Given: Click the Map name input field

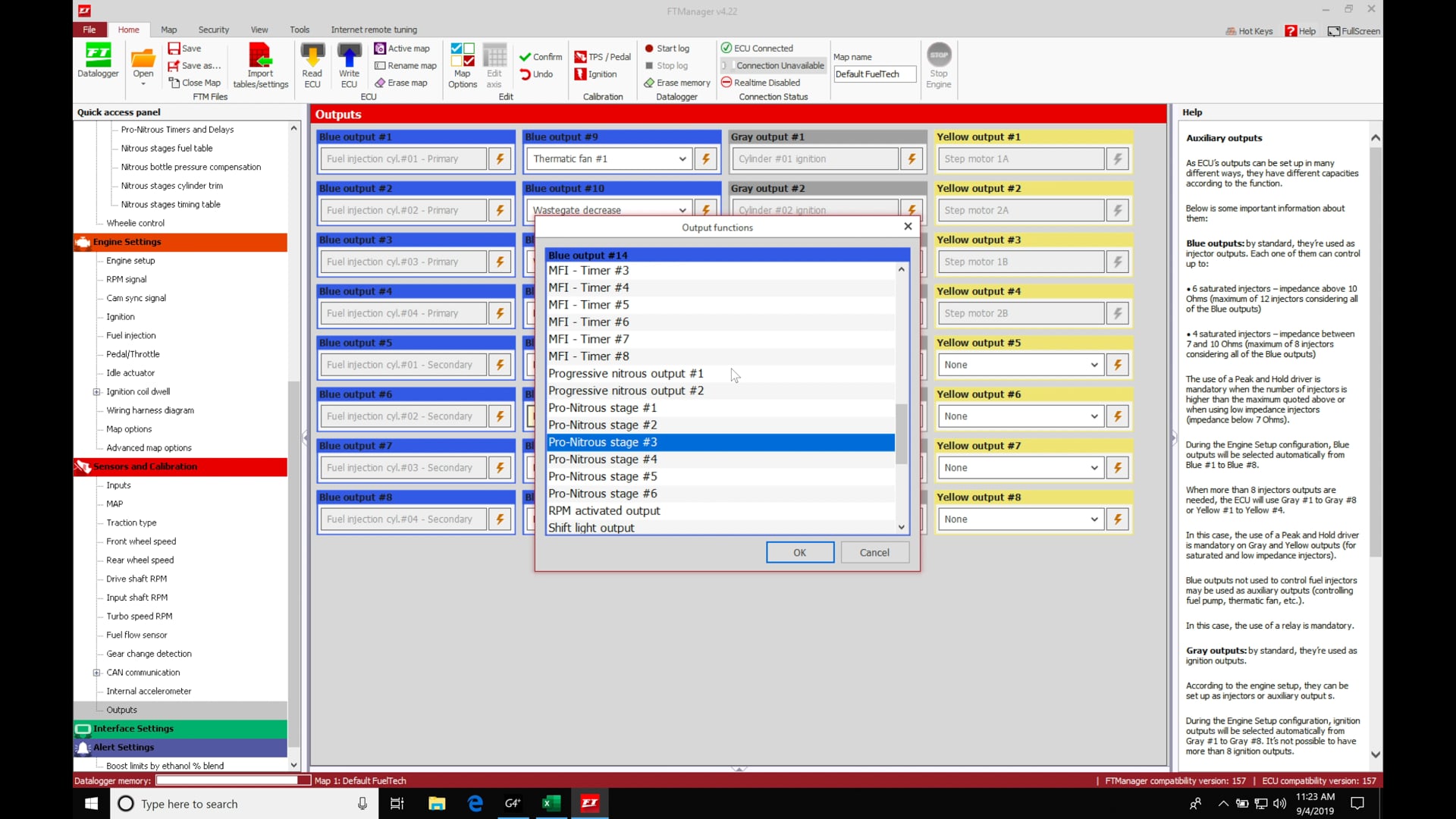Looking at the screenshot, I should [x=874, y=74].
